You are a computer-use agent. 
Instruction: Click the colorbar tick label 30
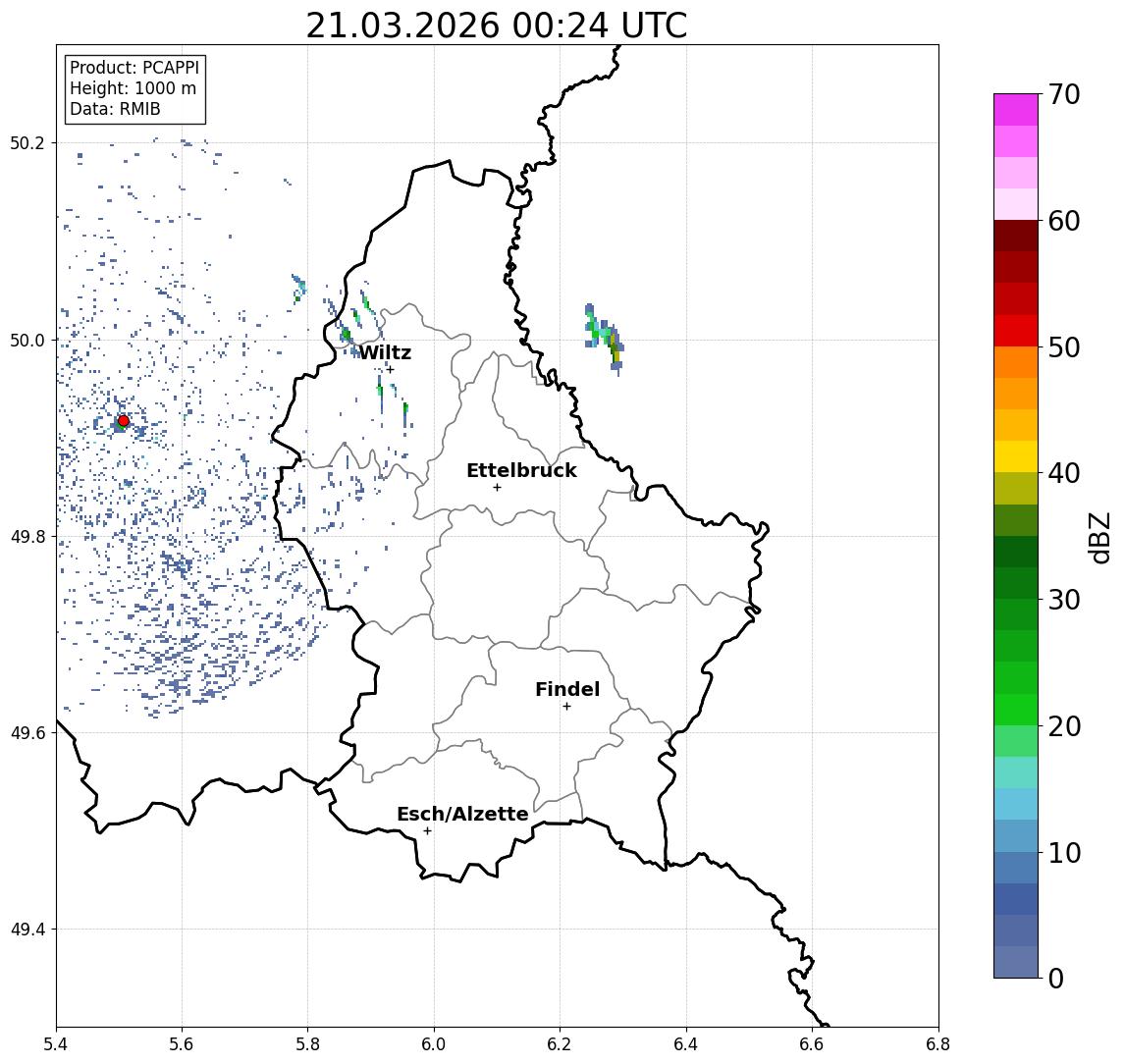(1063, 600)
